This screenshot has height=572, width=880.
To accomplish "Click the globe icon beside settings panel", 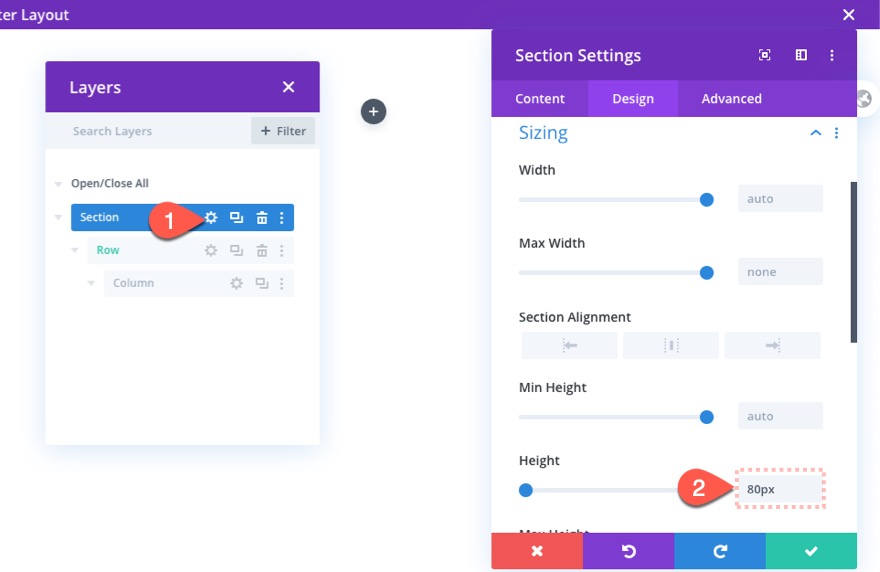I will point(864,99).
